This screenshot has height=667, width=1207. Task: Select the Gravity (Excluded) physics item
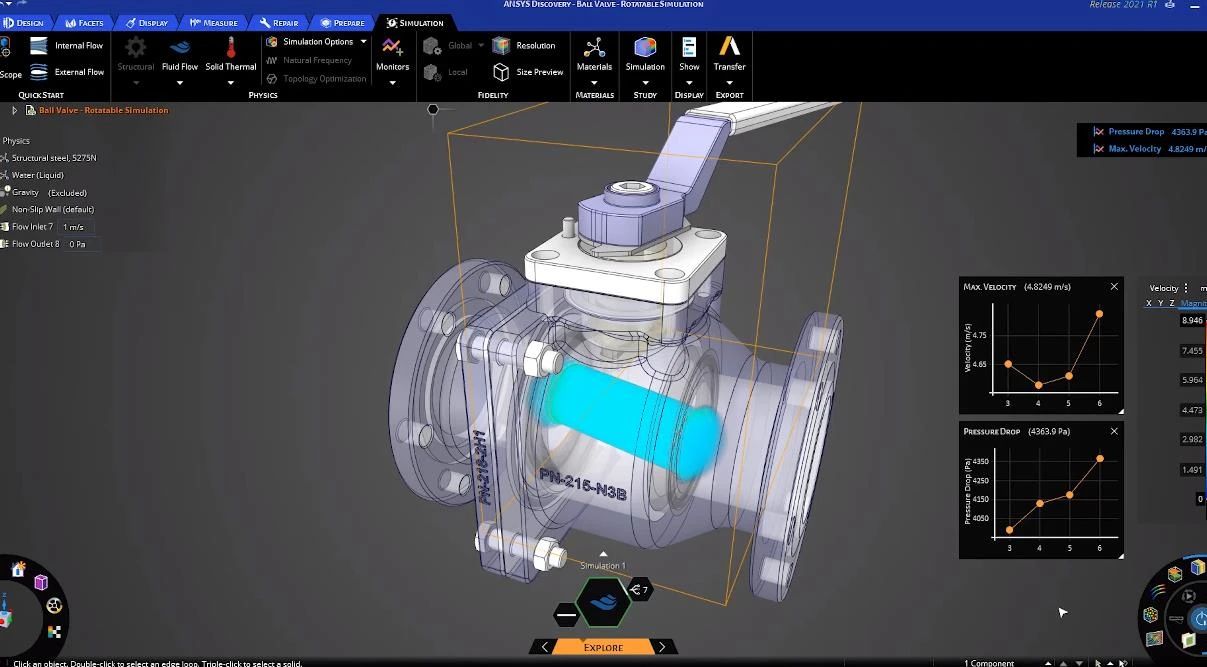[45, 192]
